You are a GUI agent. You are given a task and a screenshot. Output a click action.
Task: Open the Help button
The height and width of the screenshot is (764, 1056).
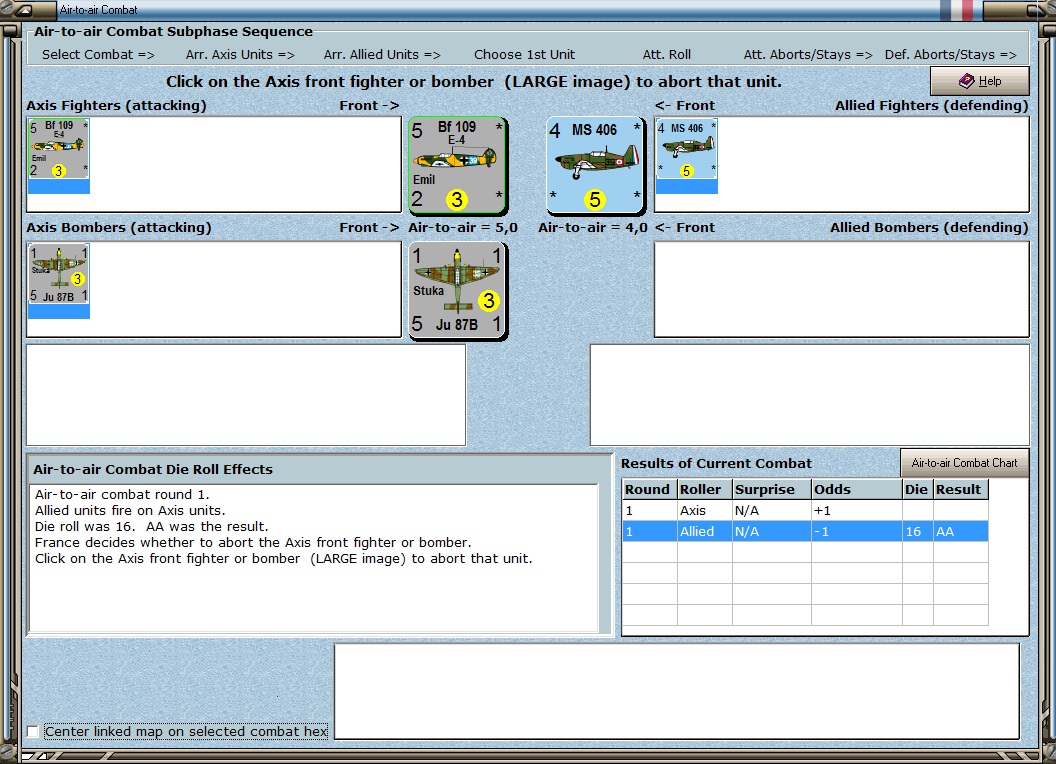point(979,81)
